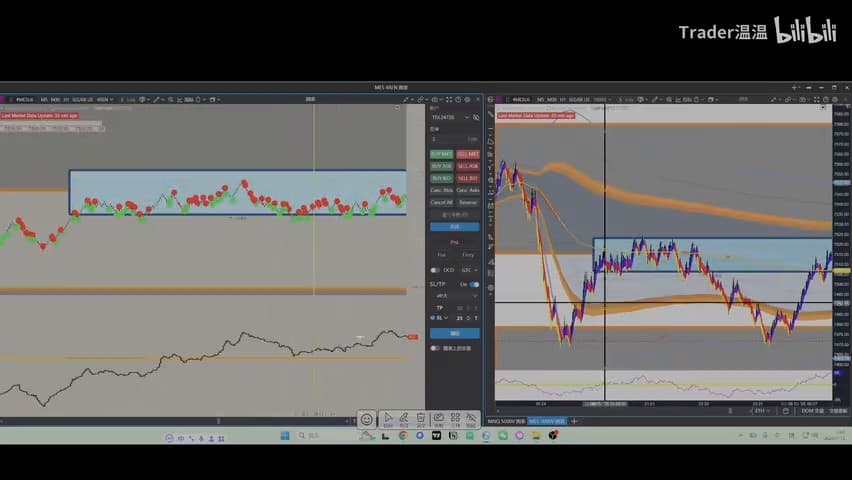Open File Explorer folder on taskbar
The height and width of the screenshot is (480, 852).
coord(536,435)
